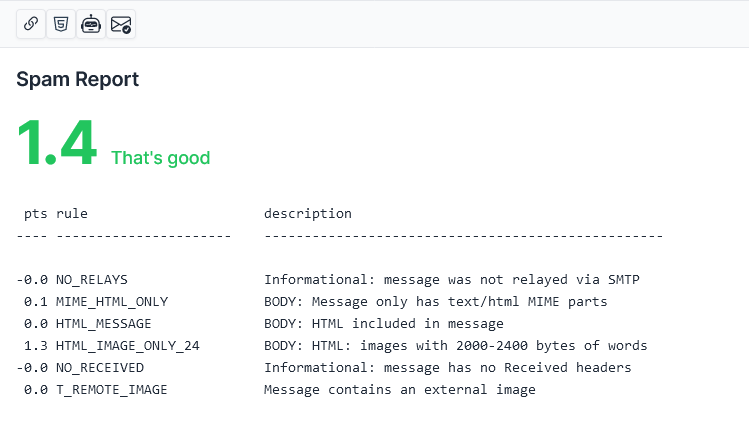749x431 pixels.
Task: Click the description column header
Action: (x=308, y=214)
